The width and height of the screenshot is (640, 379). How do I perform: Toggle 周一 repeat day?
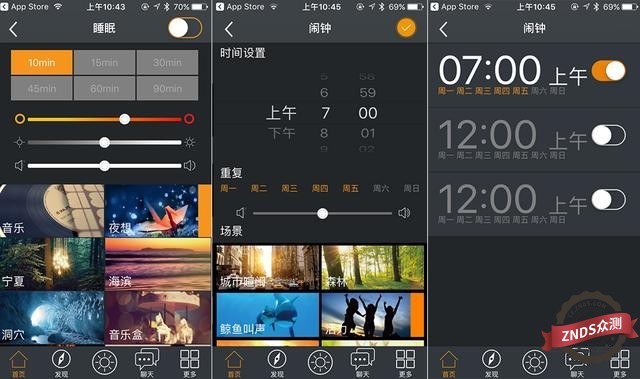[228, 188]
